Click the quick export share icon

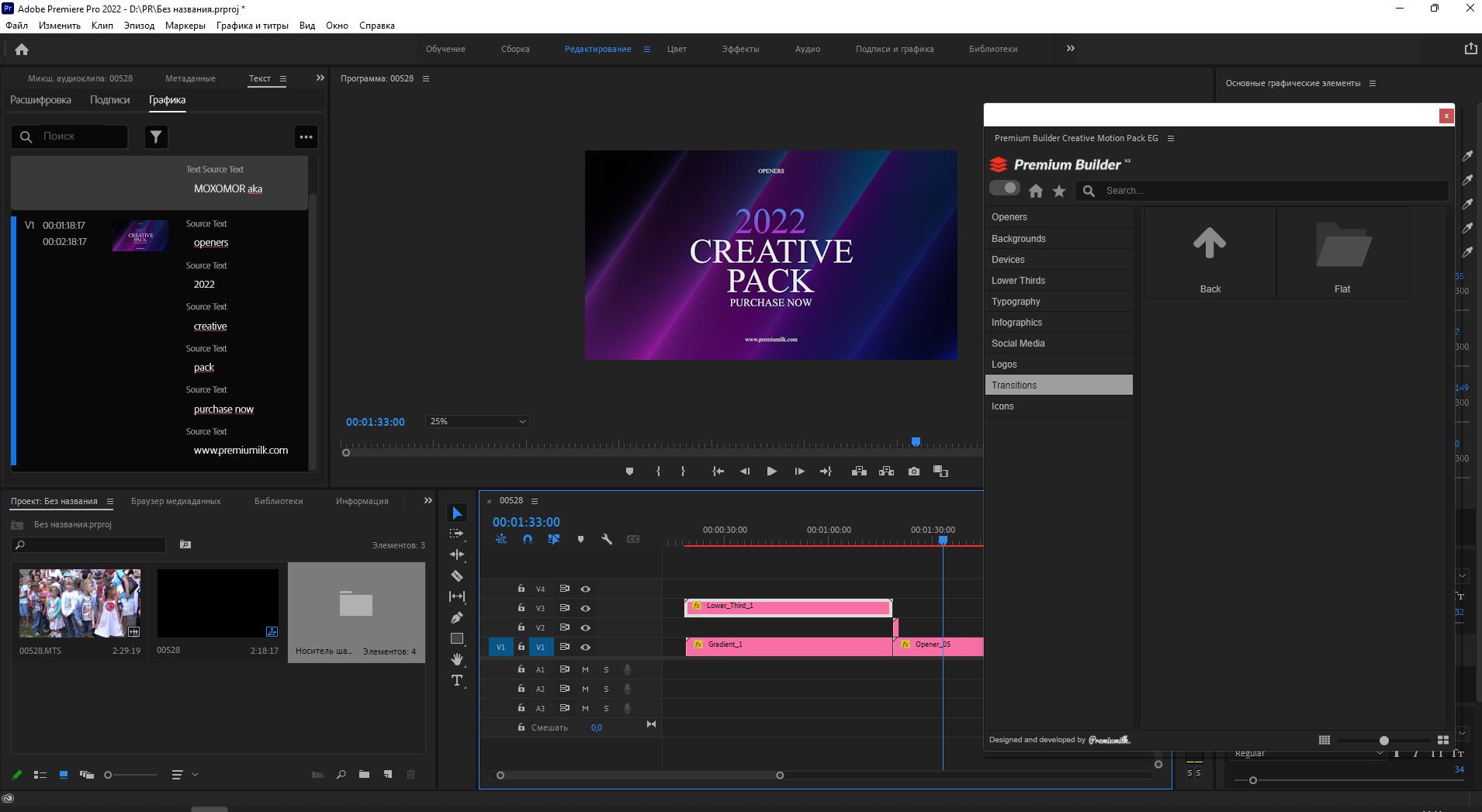[1470, 48]
